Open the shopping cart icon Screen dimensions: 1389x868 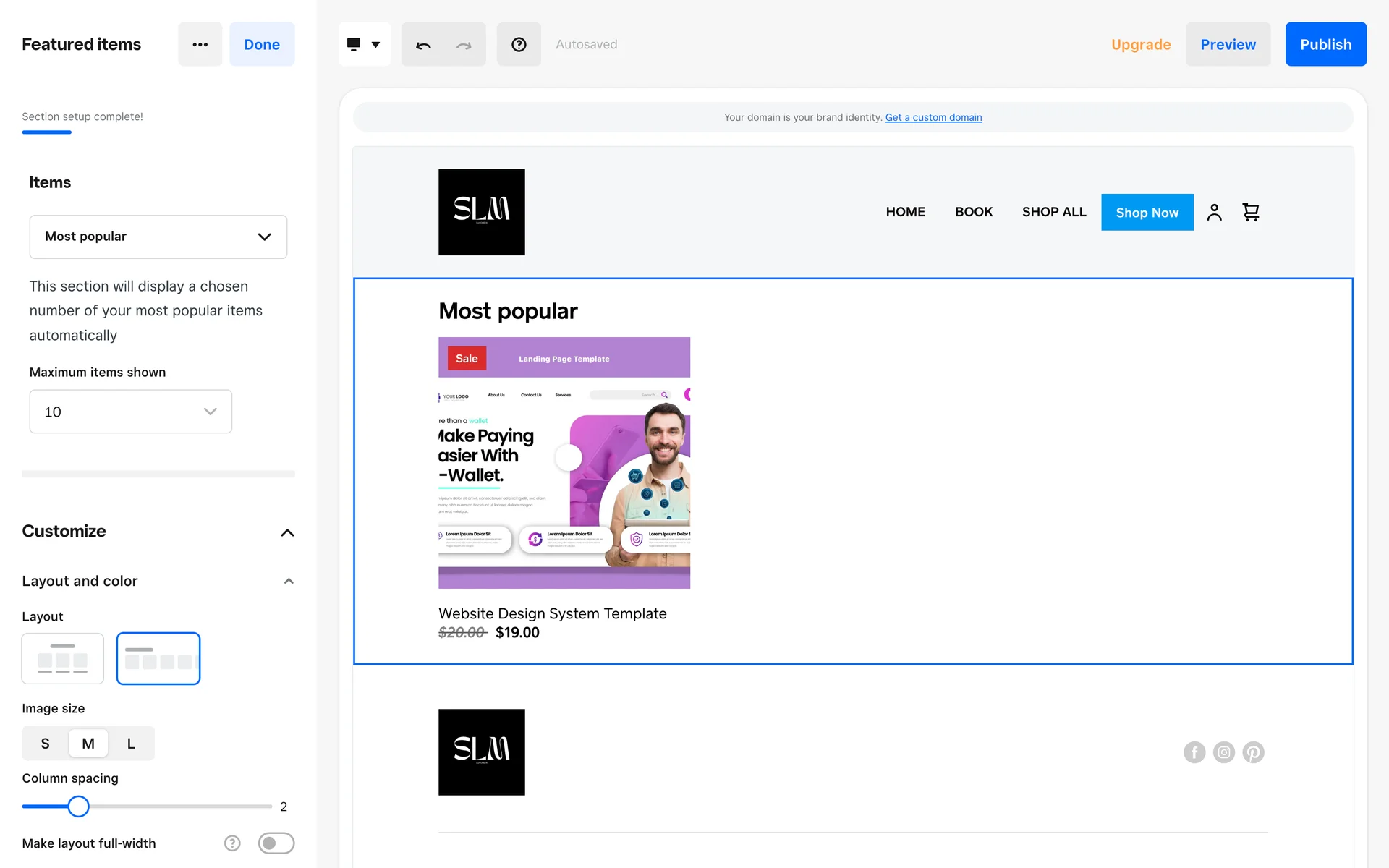click(x=1251, y=212)
